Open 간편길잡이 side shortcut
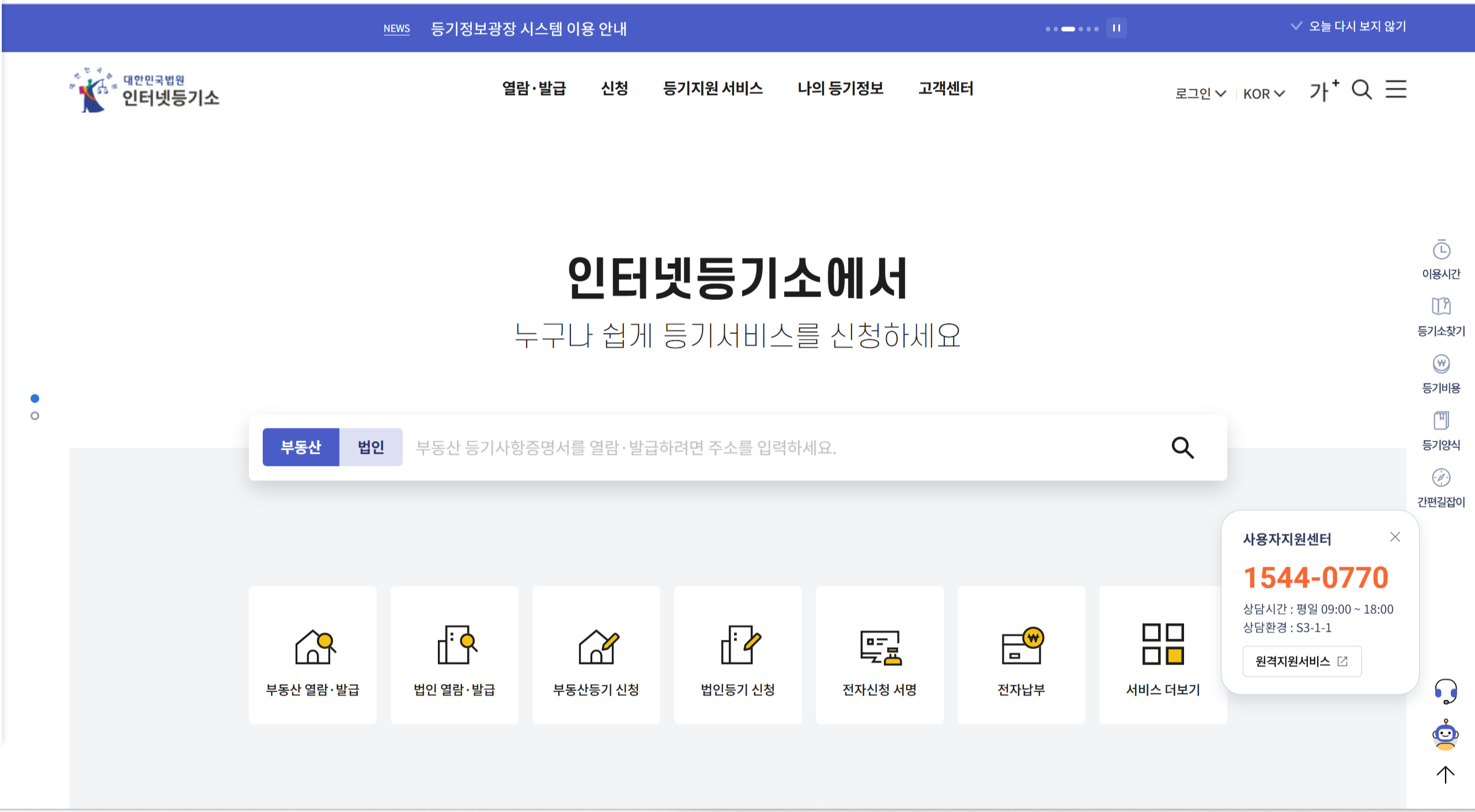 click(x=1441, y=488)
